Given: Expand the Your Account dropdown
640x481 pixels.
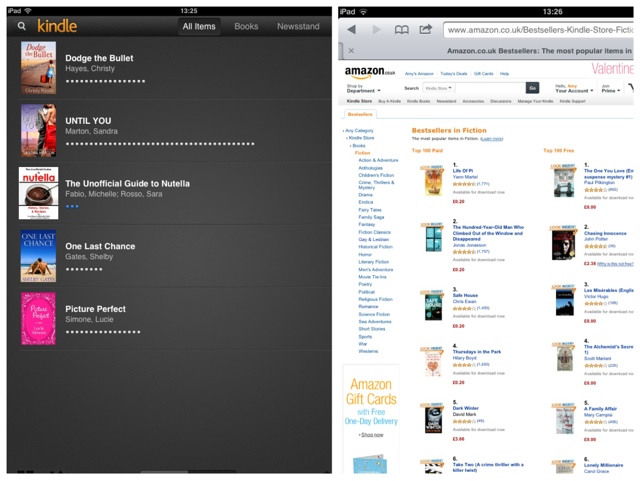Looking at the screenshot, I should coord(574,88).
